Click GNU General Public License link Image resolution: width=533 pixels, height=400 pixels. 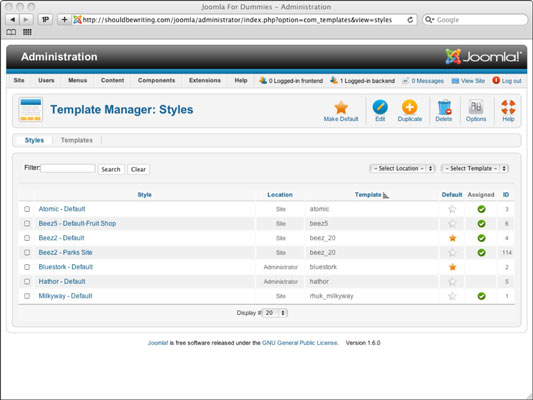click(300, 343)
